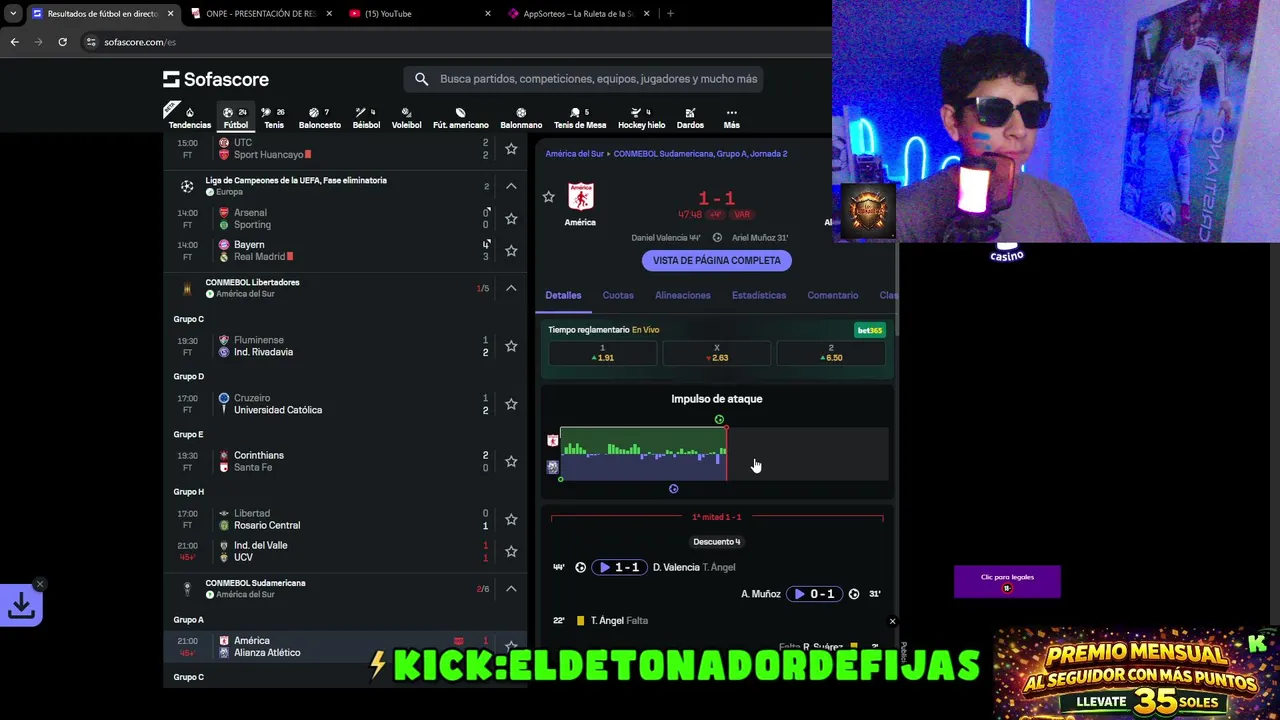Favorite the Arsenal vs Sporting match
Viewport: 1280px width, 720px height.
point(511,218)
